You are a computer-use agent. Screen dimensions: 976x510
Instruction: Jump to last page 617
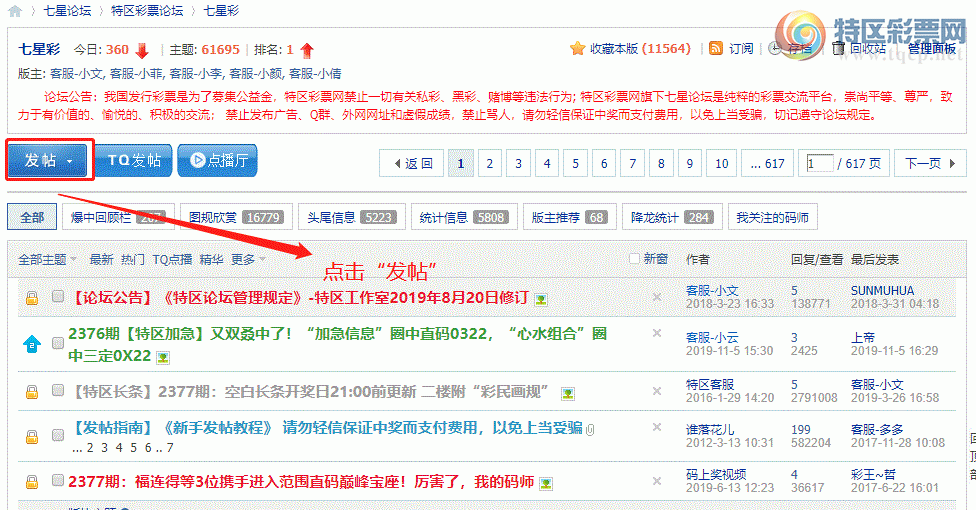(767, 163)
